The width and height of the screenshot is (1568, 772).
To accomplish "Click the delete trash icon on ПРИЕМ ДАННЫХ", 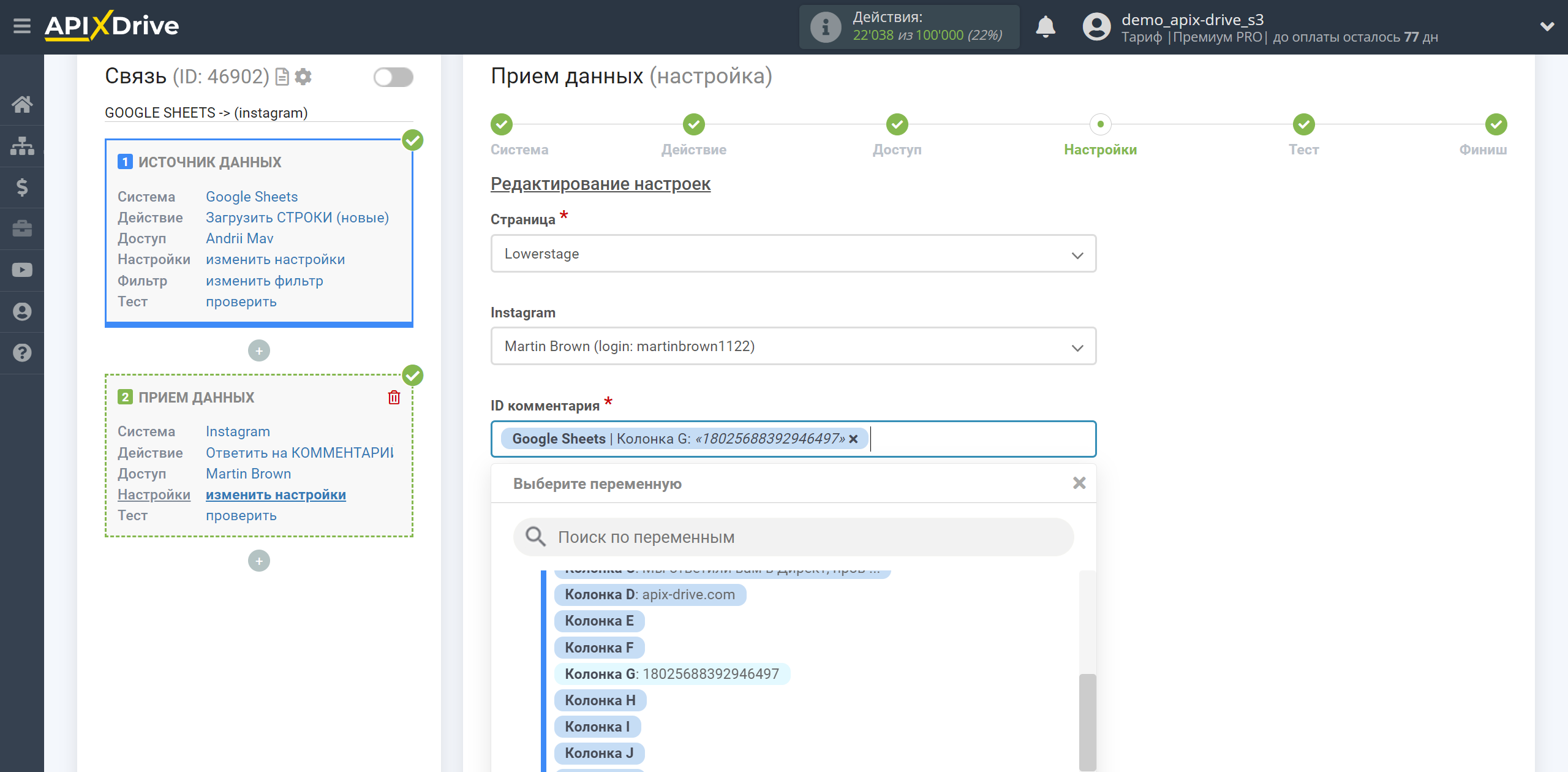I will 395,398.
